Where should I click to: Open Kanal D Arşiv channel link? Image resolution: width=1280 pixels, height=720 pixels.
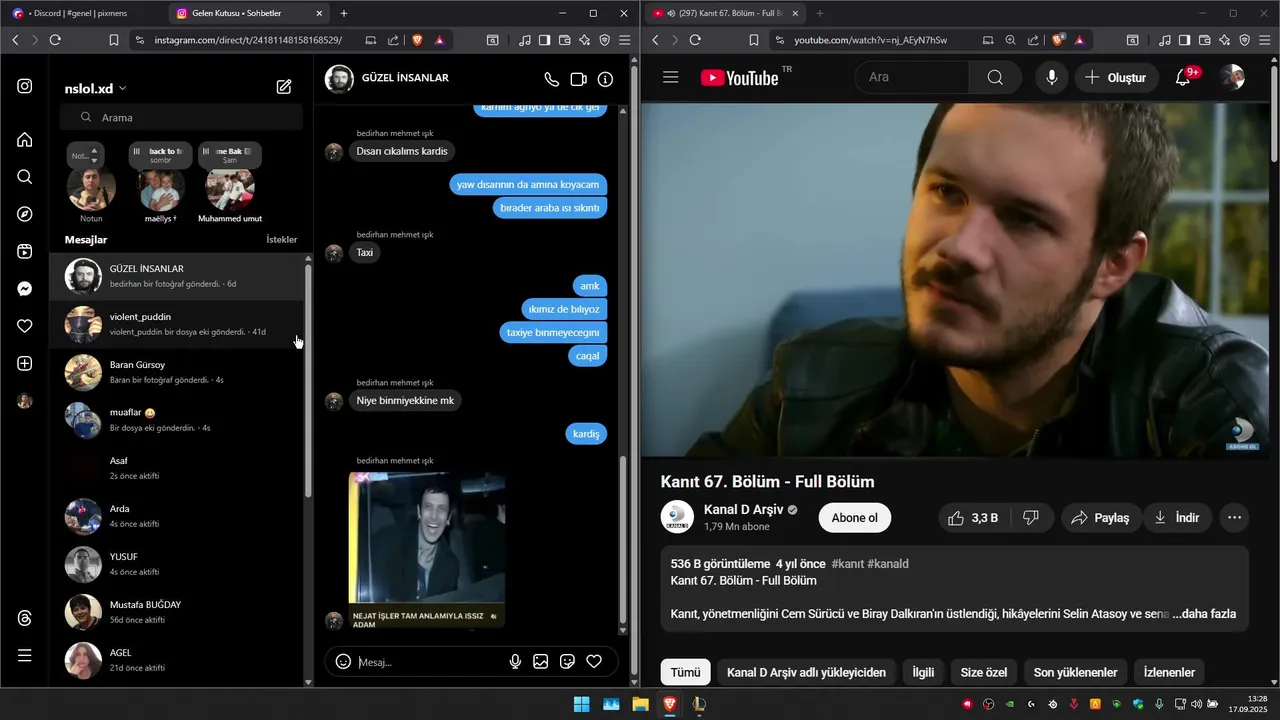tap(743, 510)
